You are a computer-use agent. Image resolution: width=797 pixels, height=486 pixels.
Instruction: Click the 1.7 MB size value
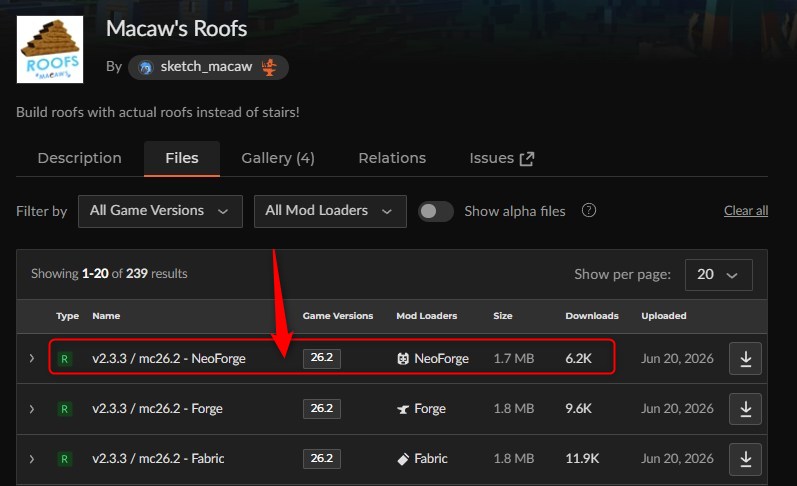[514, 358]
